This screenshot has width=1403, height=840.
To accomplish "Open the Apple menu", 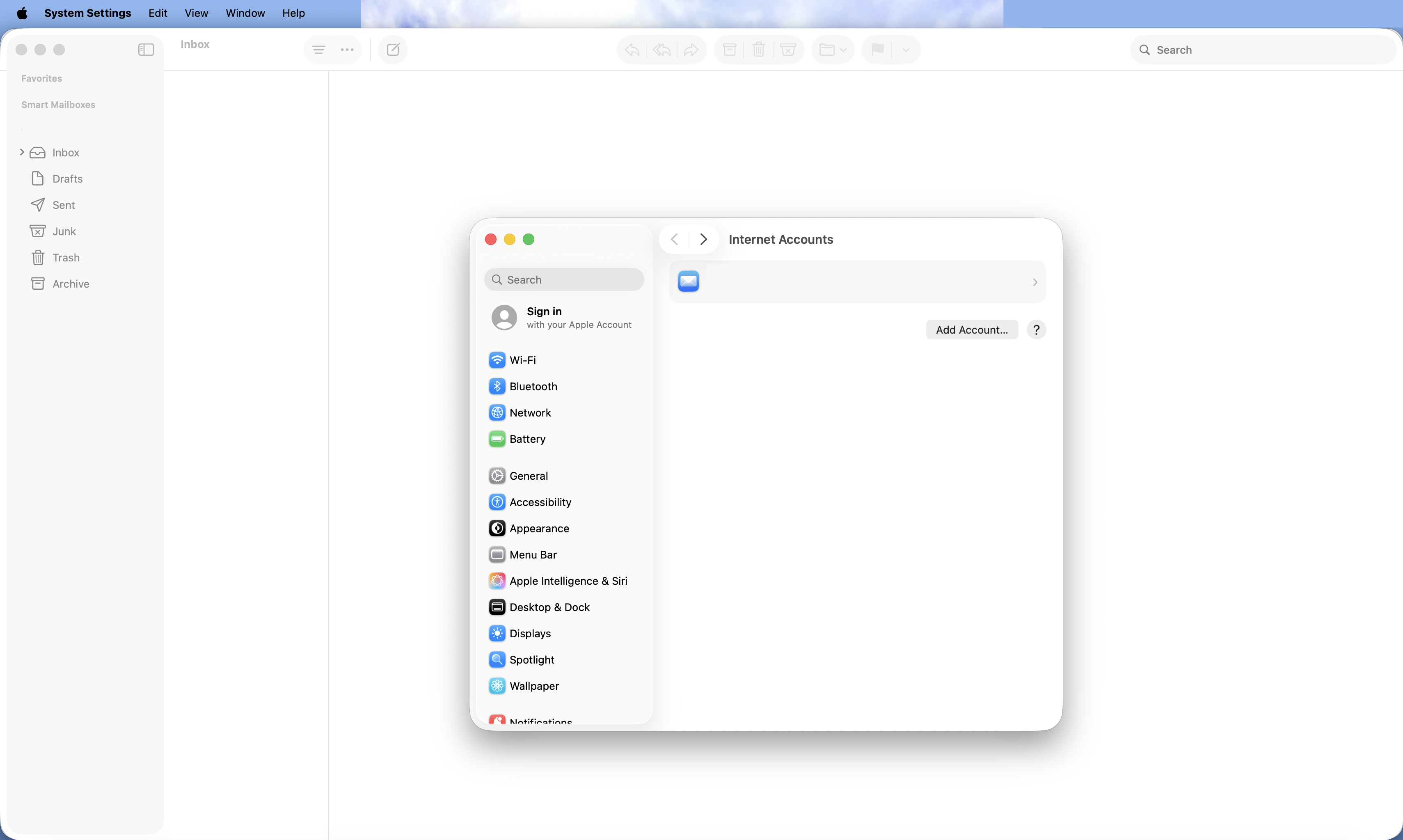I will tap(22, 13).
